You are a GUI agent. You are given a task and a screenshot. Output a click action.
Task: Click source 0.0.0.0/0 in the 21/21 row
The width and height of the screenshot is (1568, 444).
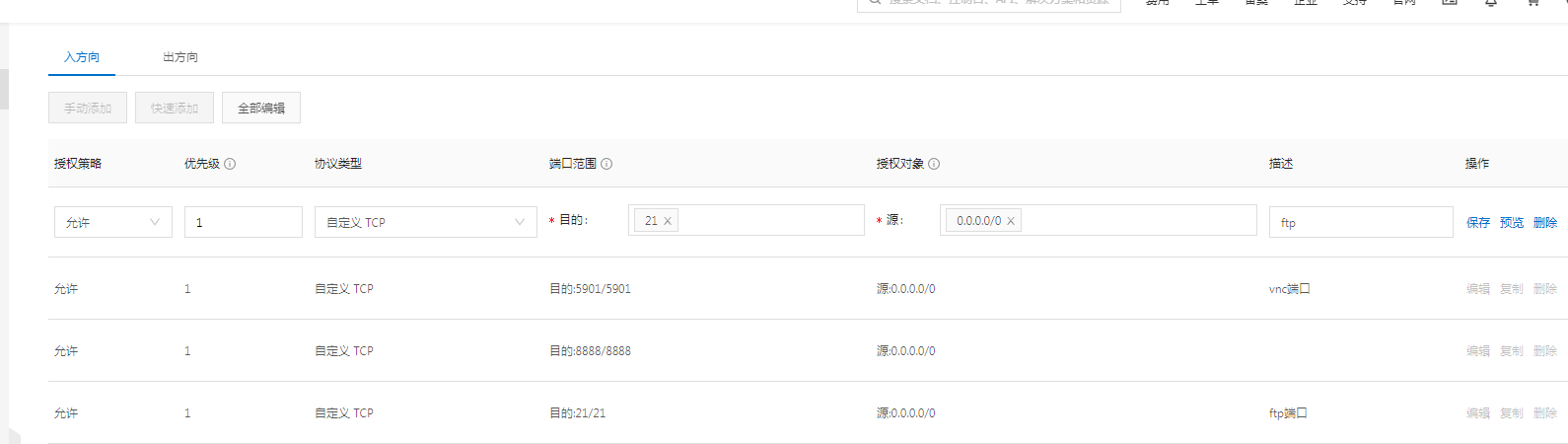pyautogui.click(x=906, y=413)
